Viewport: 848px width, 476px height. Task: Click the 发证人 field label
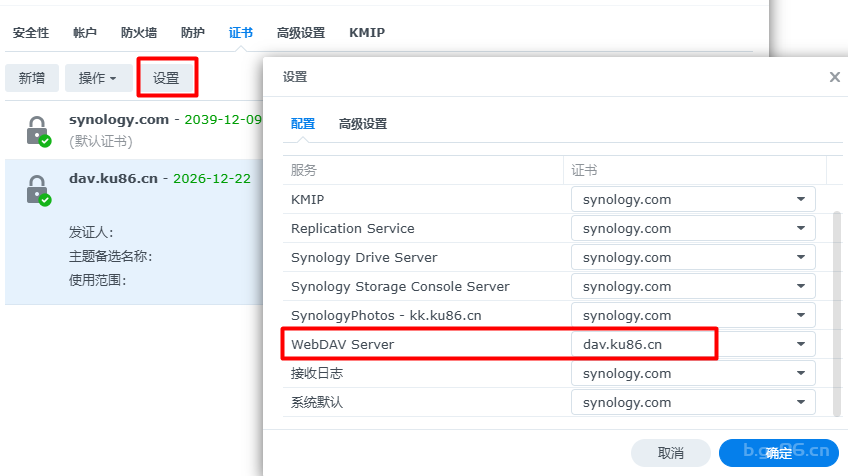pos(91,233)
